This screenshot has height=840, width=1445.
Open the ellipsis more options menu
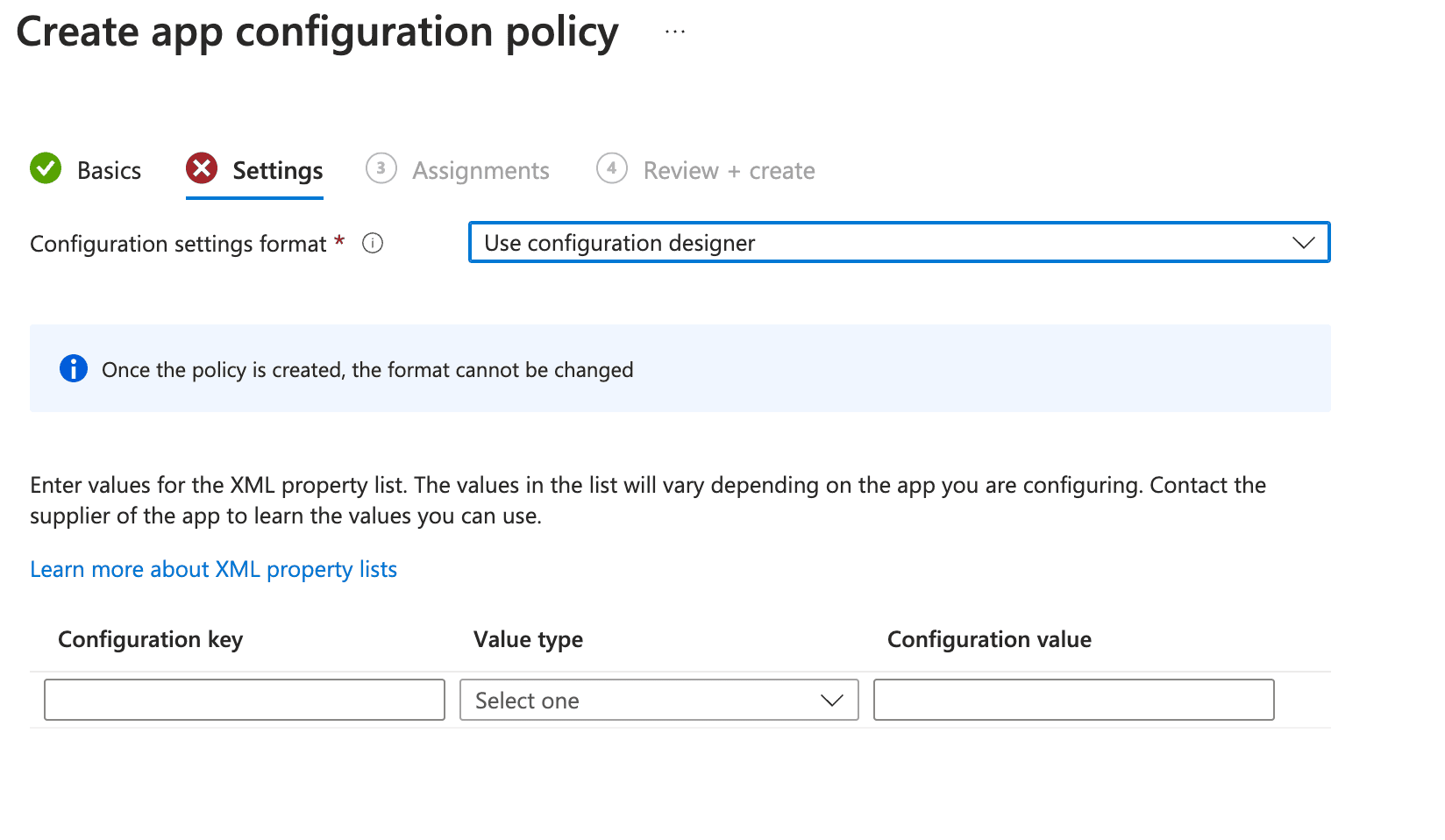pyautogui.click(x=674, y=32)
